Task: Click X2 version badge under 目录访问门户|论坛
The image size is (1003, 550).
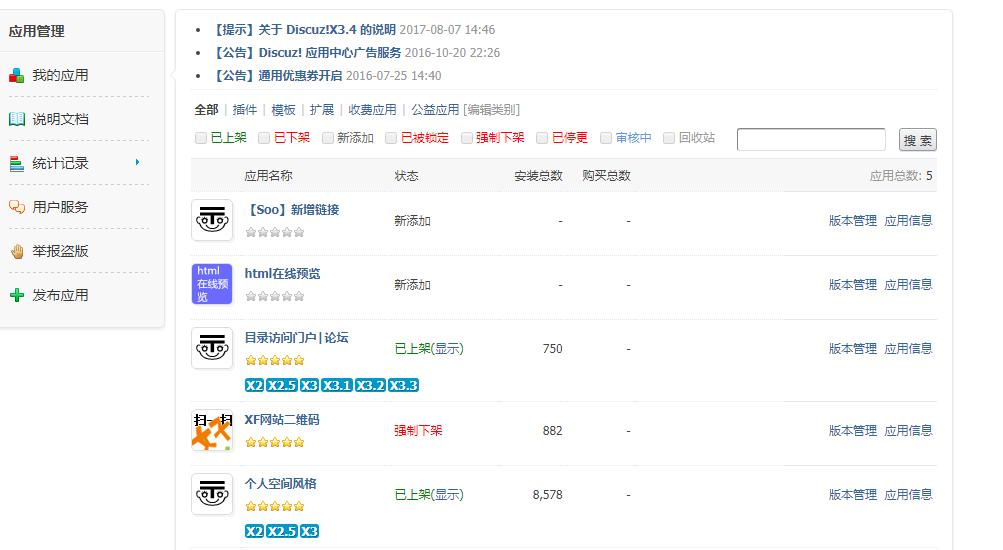Action: click(254, 386)
